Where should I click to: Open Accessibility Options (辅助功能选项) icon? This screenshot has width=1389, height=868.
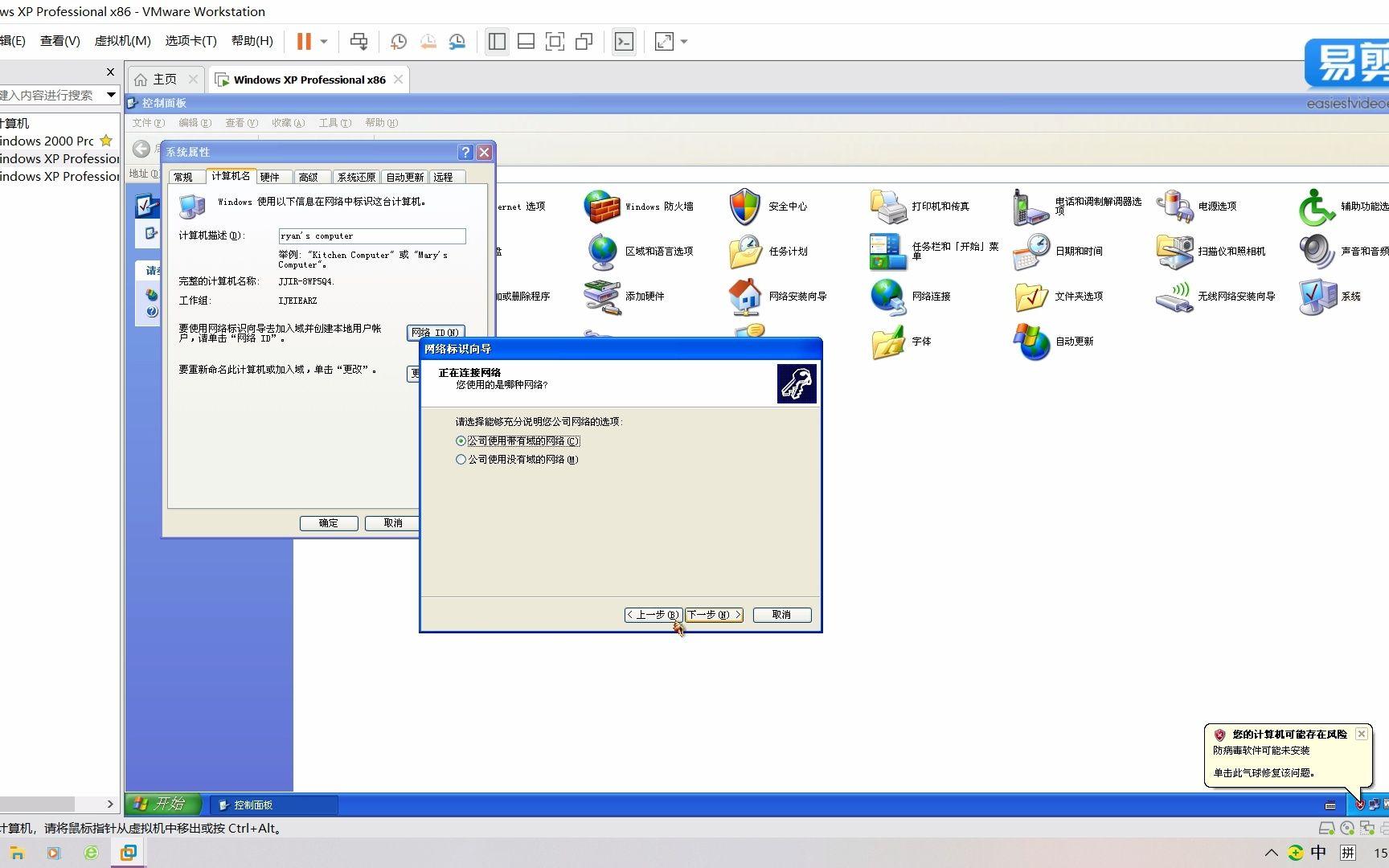point(1317,207)
